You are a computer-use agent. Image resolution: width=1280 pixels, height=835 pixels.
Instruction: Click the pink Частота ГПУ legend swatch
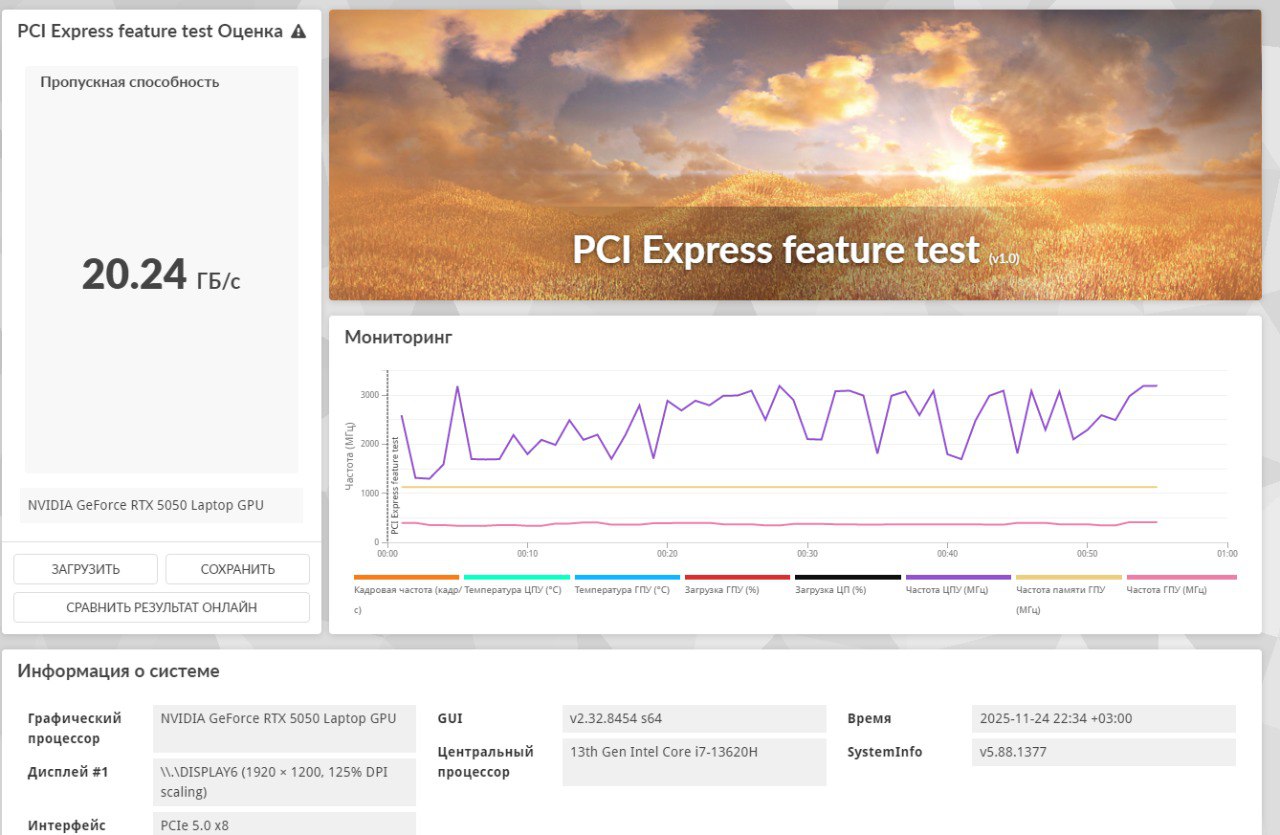point(1181,578)
